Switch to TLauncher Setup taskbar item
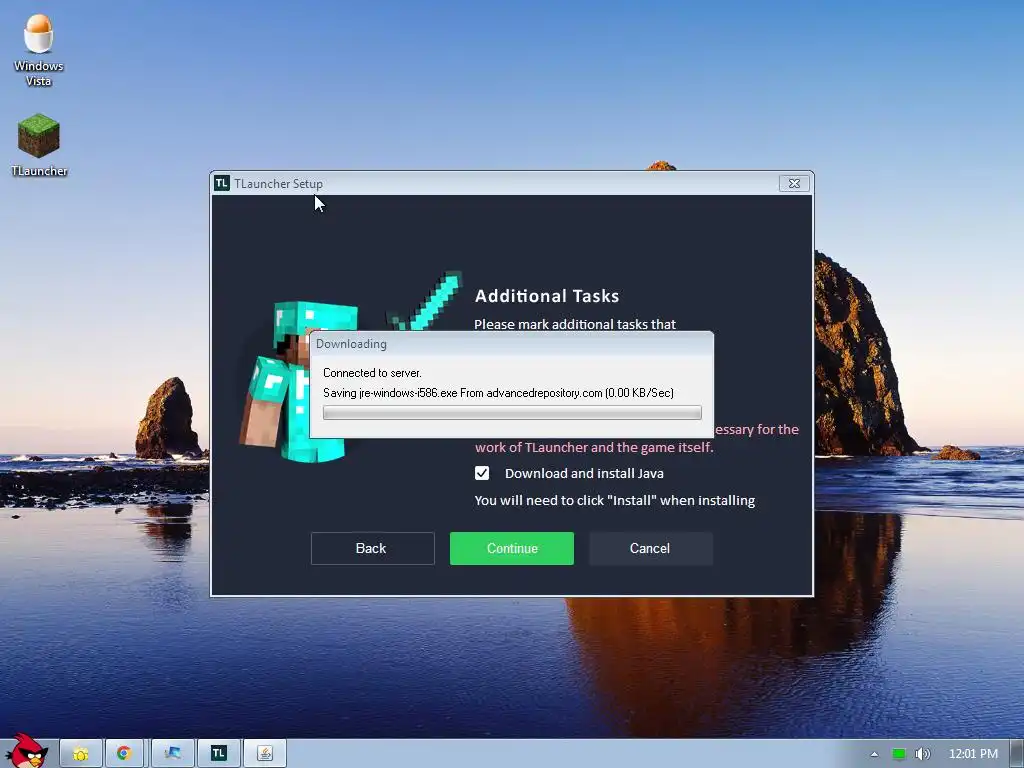The width and height of the screenshot is (1024, 768). pyautogui.click(x=219, y=754)
